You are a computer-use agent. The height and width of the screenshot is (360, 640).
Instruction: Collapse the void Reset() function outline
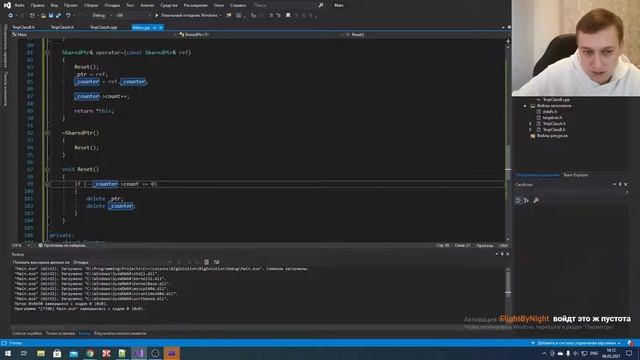click(47, 169)
